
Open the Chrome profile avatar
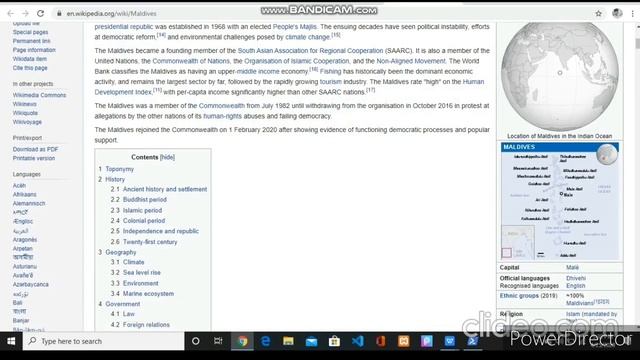[x=617, y=13]
